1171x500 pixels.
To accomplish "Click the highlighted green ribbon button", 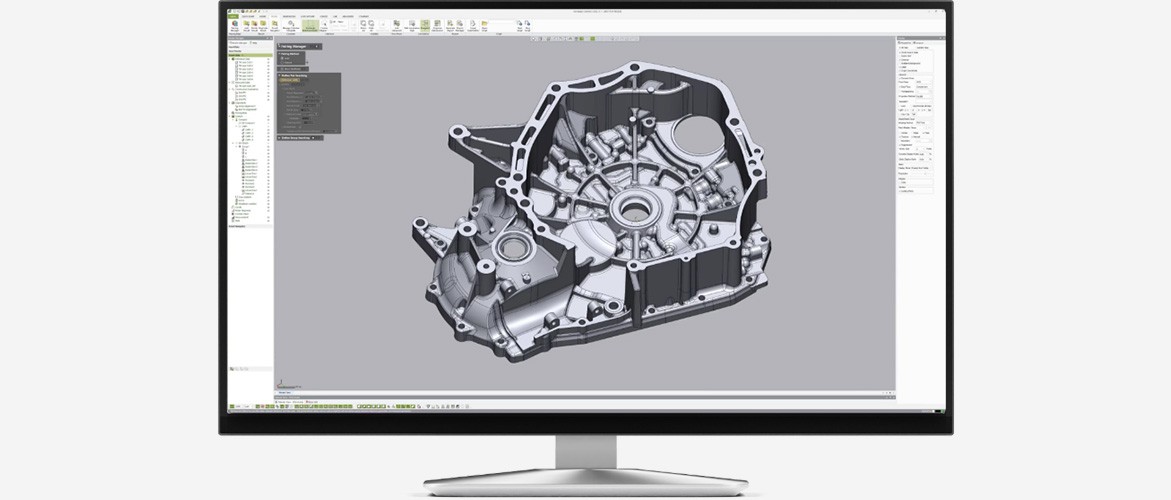I will tap(311, 26).
